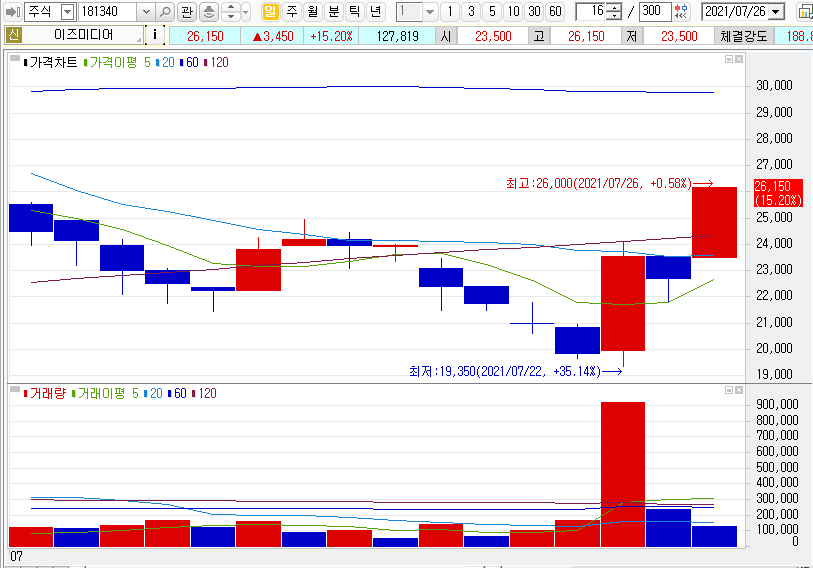This screenshot has height=568, width=813.
Task: Click the 60-day volume MA legend
Action: 177,393
